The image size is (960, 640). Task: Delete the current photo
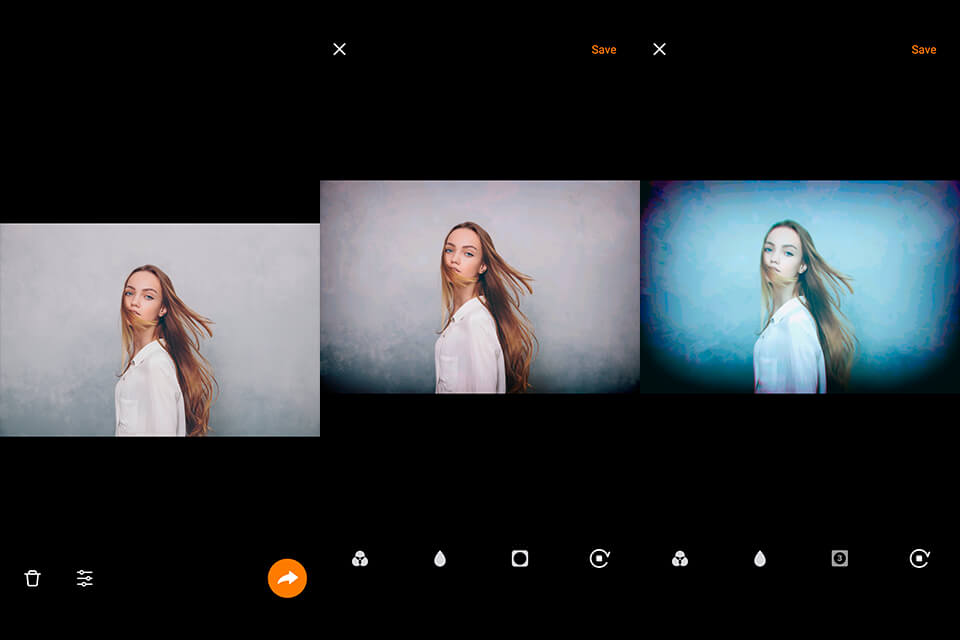click(31, 578)
